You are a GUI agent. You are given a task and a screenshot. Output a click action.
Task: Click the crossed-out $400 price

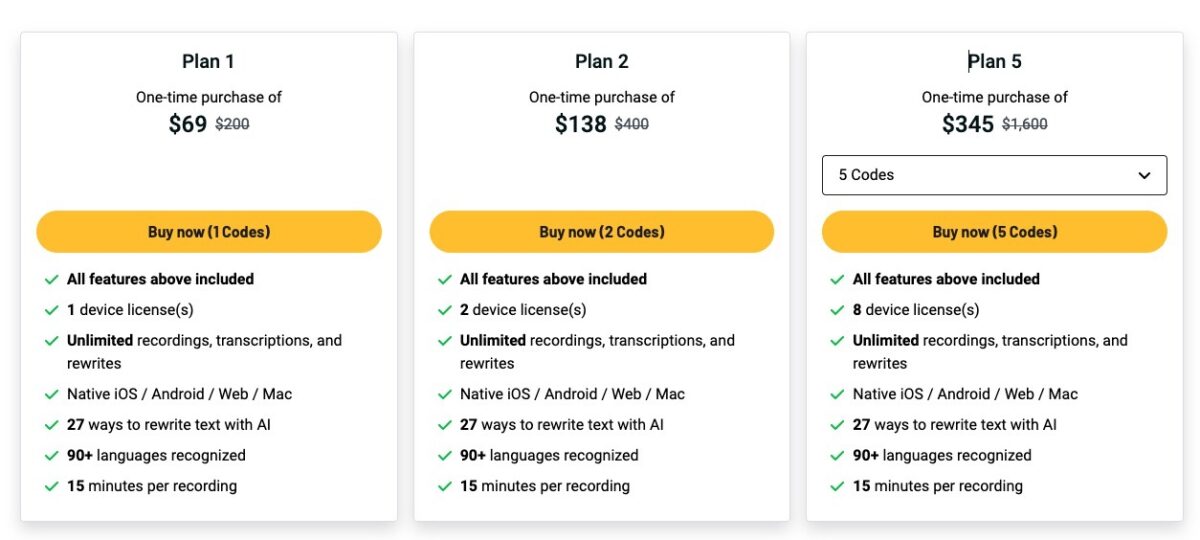631,125
